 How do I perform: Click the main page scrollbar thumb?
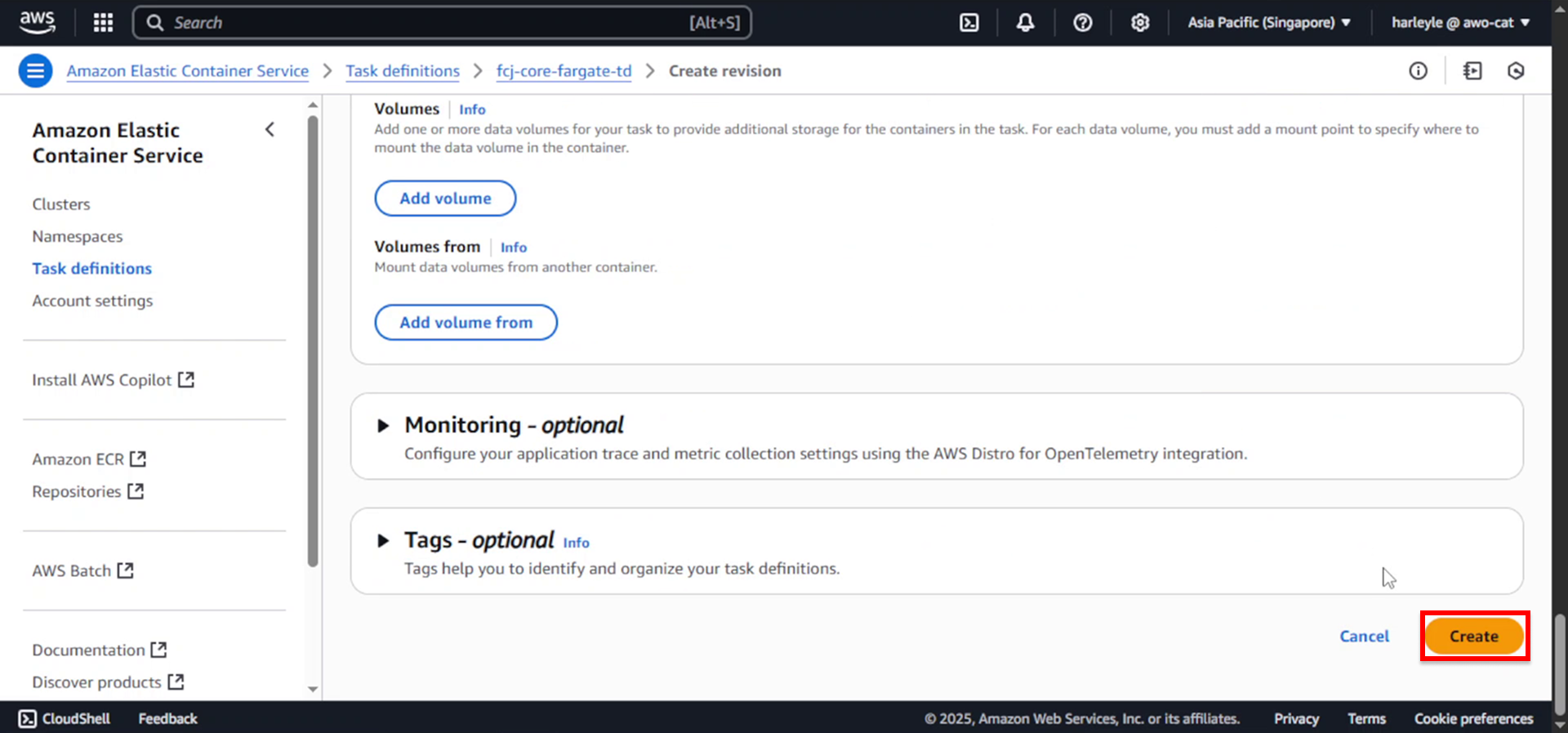point(1560,664)
